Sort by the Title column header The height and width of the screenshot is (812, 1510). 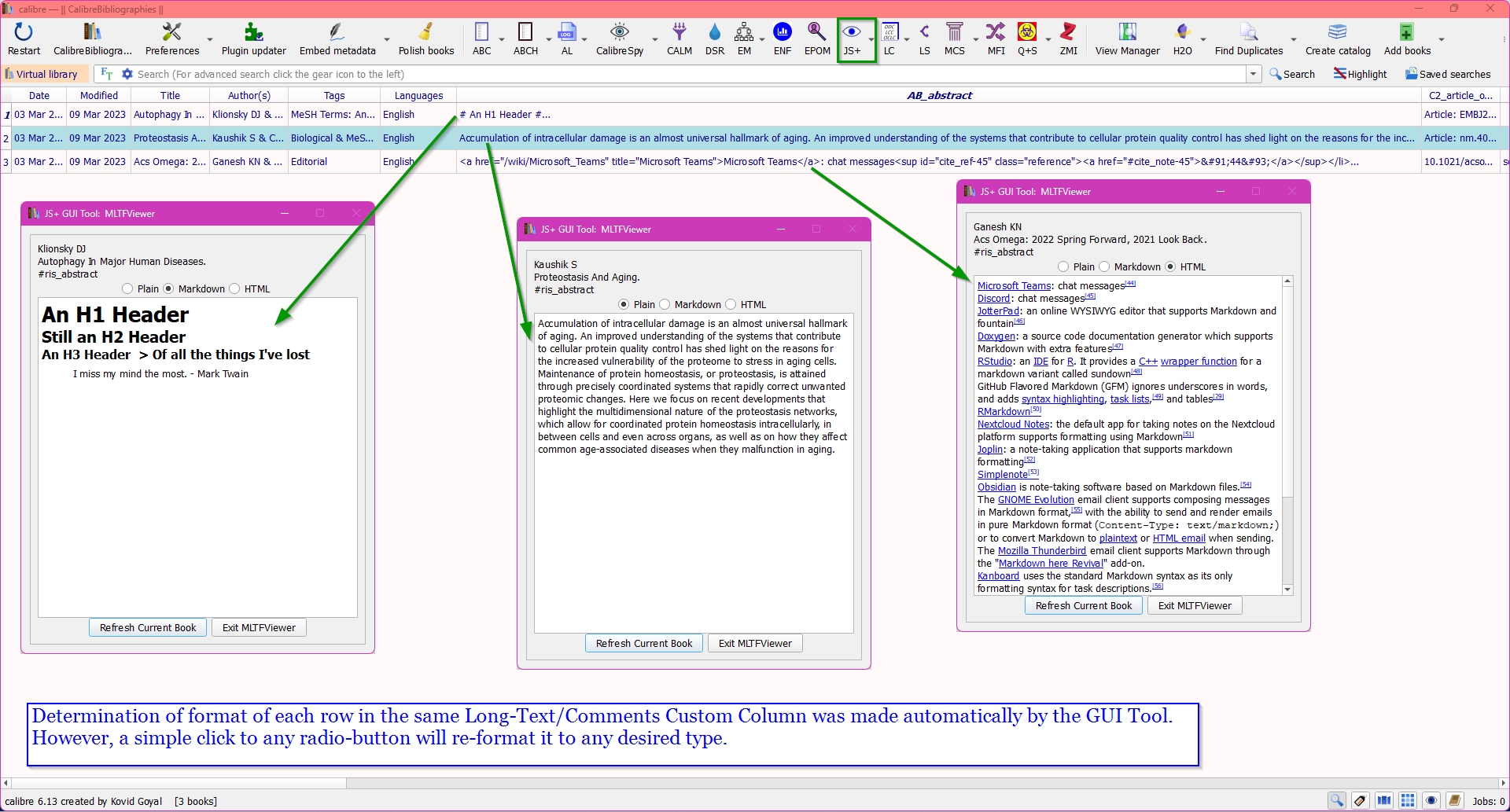[170, 95]
